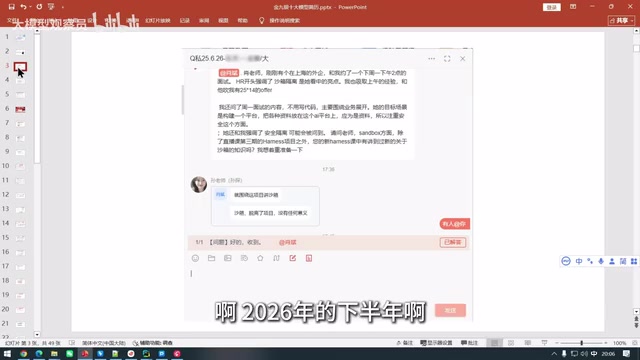Click the 操作说明搜索 search box
The image size is (640, 360).
tap(284, 20)
